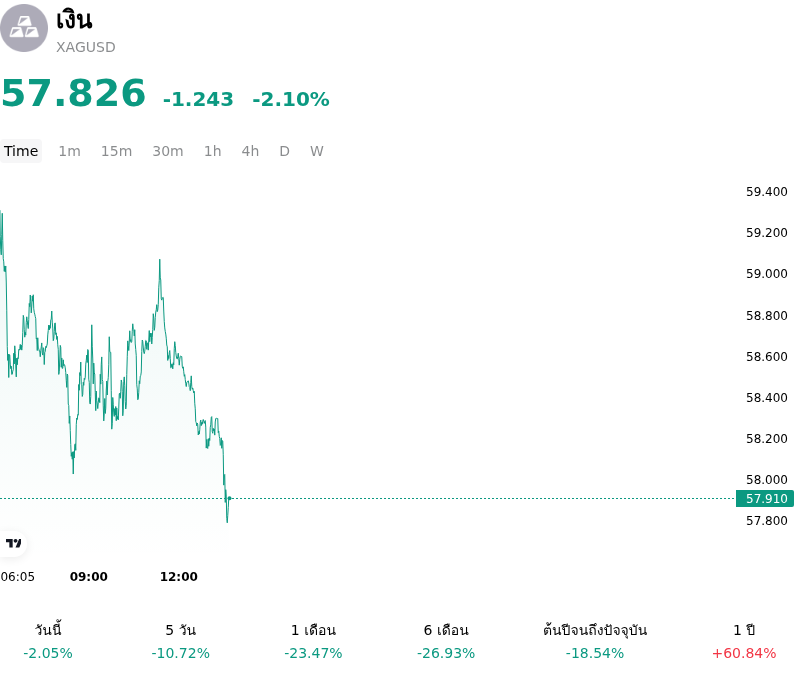Click the 12:00 time axis marker

click(179, 577)
